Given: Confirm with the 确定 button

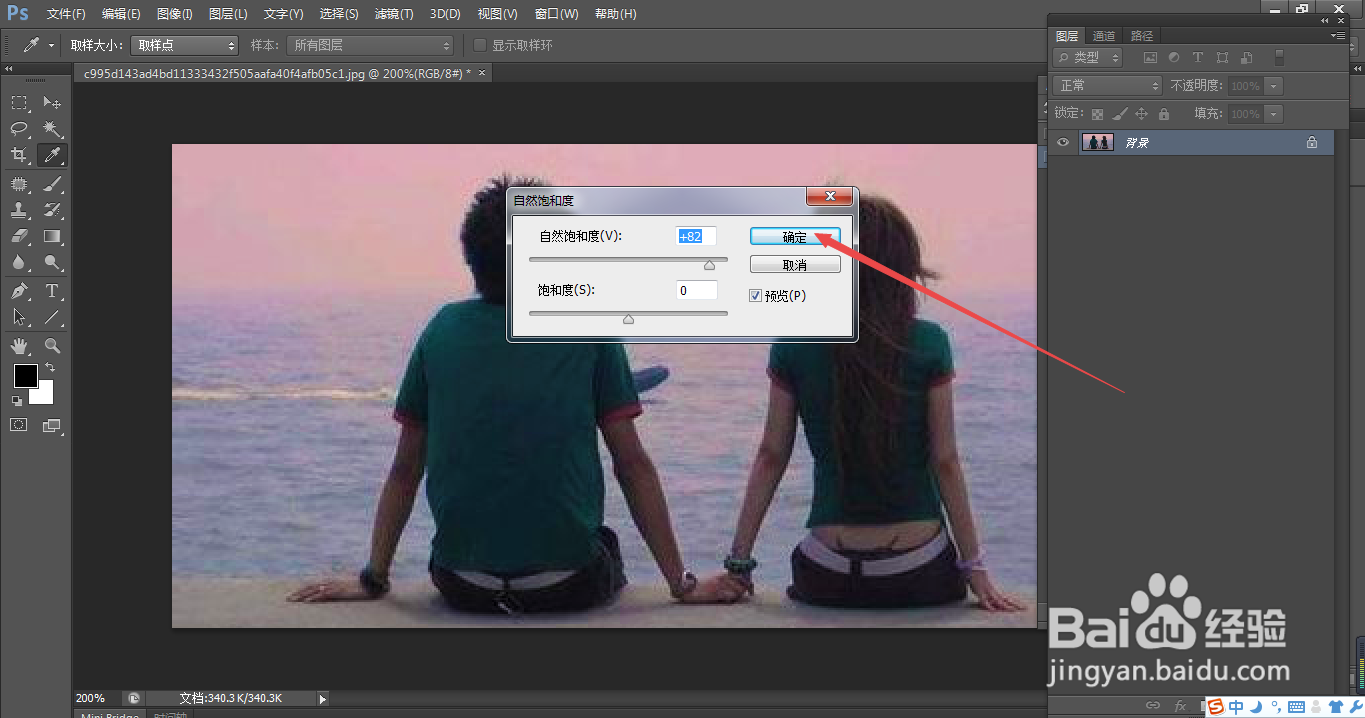Looking at the screenshot, I should tap(795, 237).
